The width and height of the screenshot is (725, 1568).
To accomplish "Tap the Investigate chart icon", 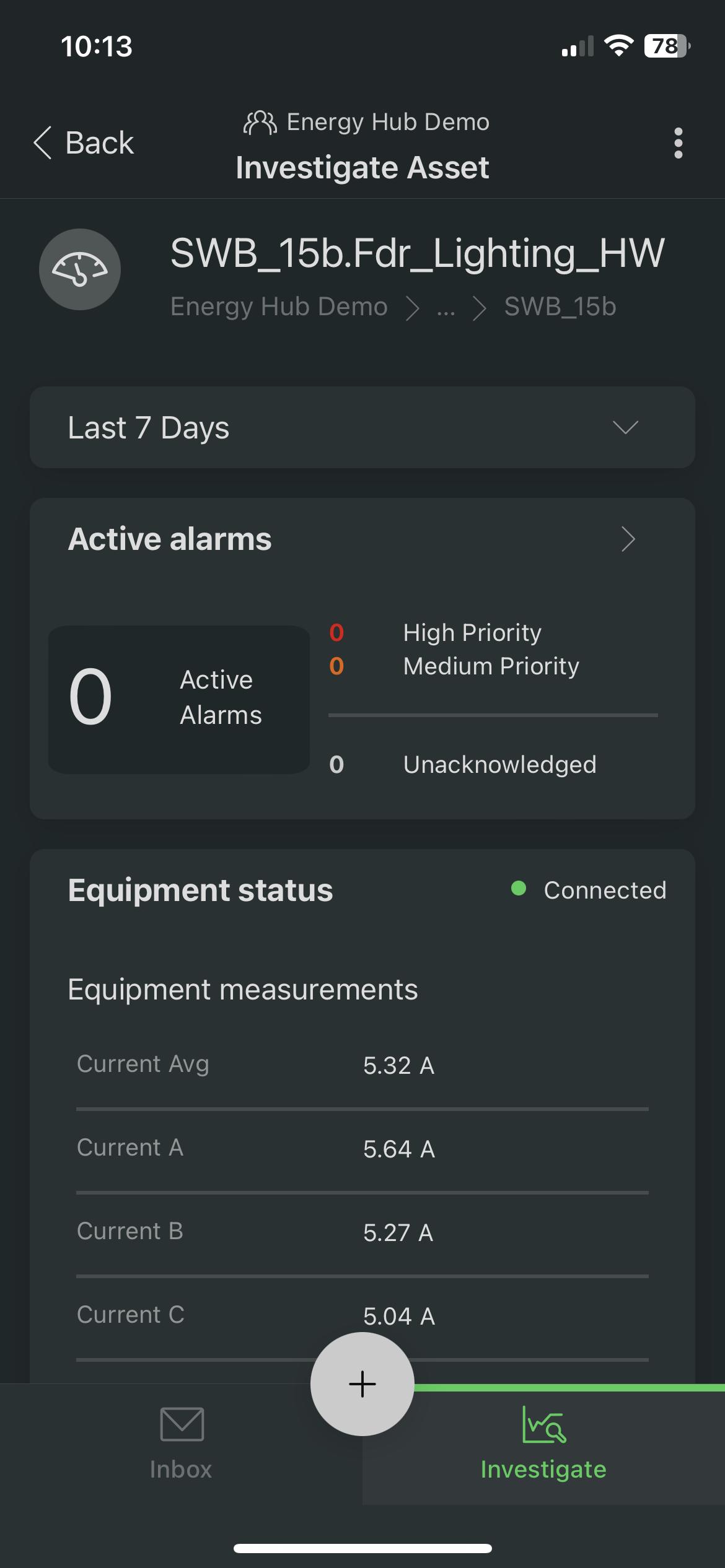I will point(543,1424).
